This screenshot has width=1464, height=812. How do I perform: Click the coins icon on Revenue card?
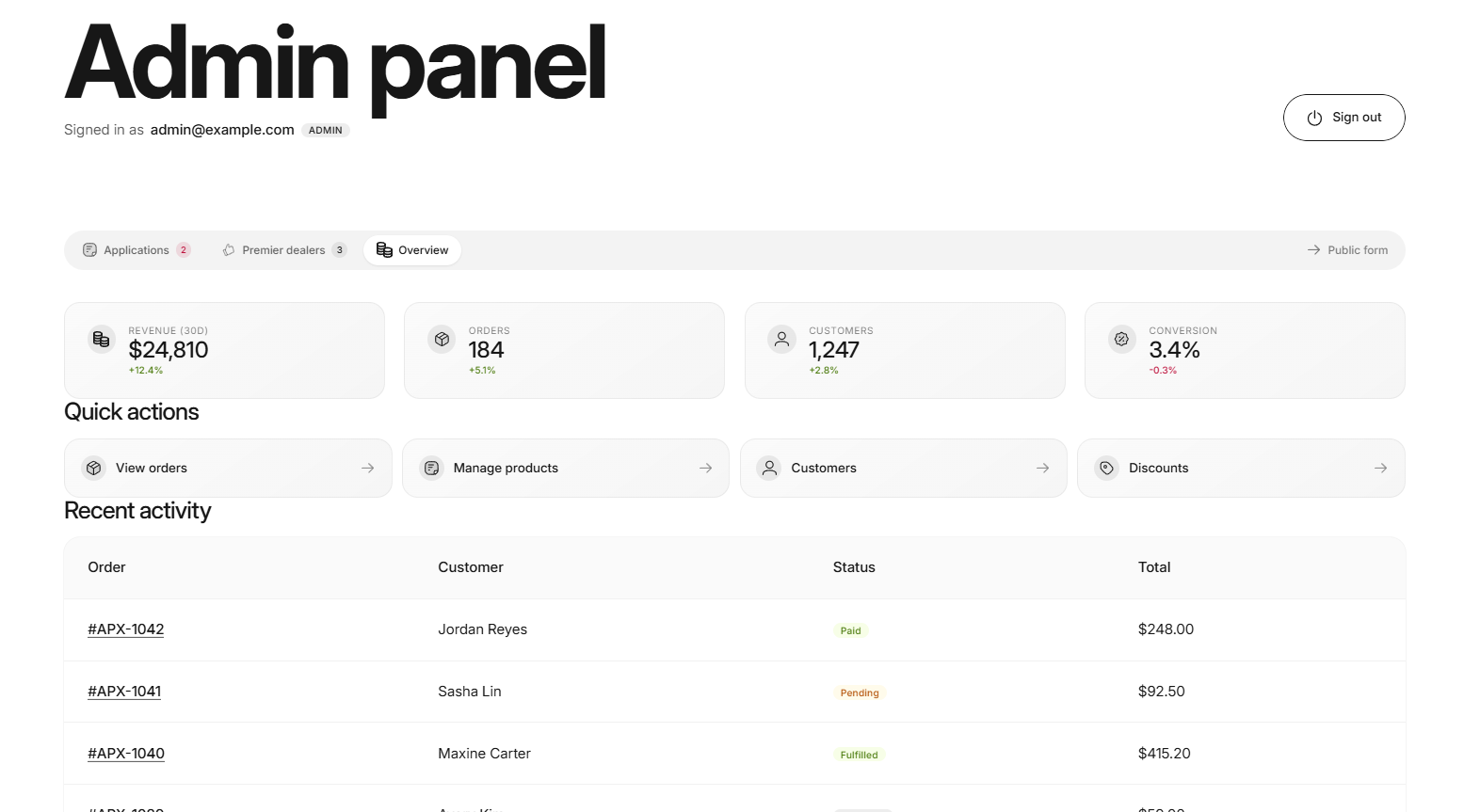[102, 340]
